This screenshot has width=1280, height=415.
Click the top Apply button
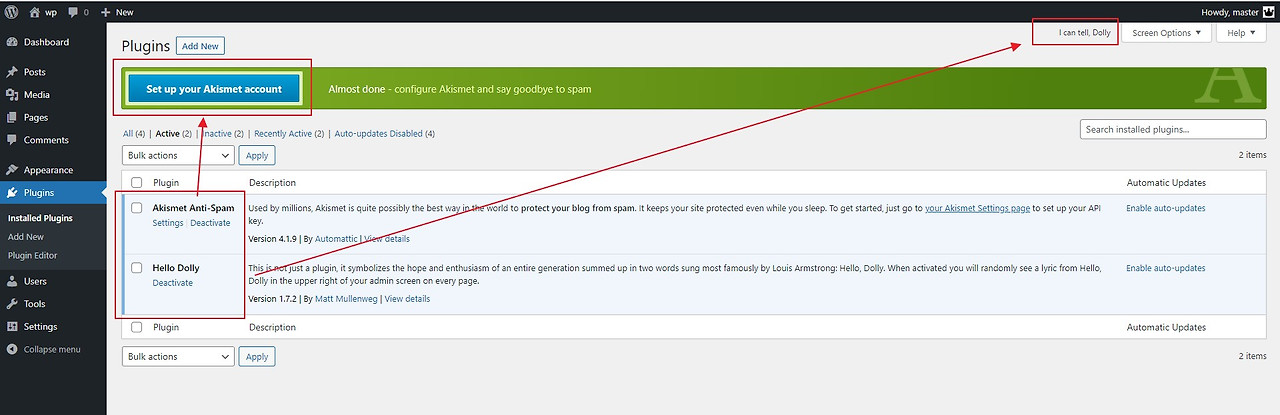pos(257,155)
